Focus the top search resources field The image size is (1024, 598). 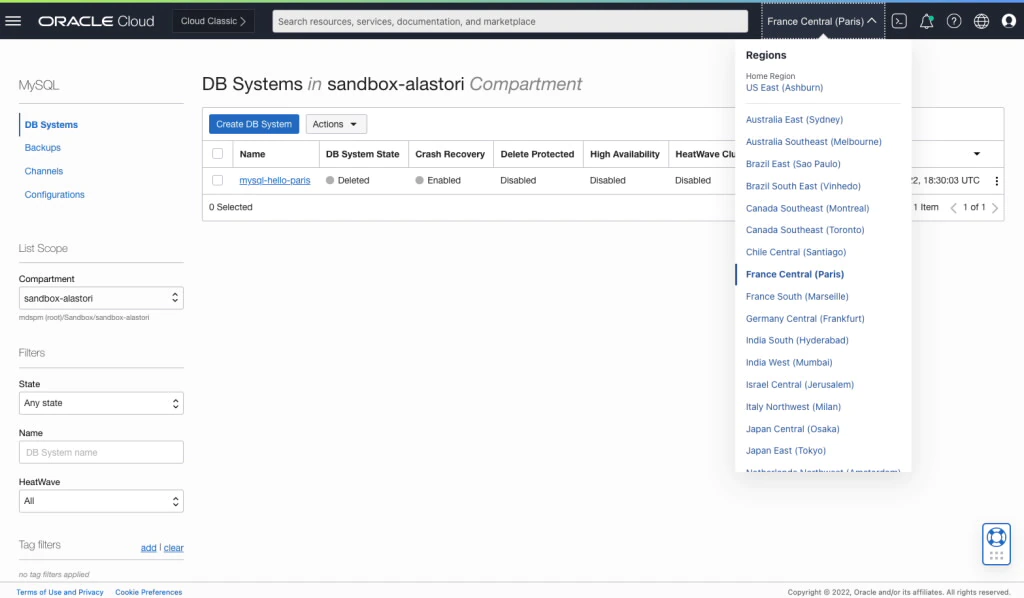(x=510, y=21)
